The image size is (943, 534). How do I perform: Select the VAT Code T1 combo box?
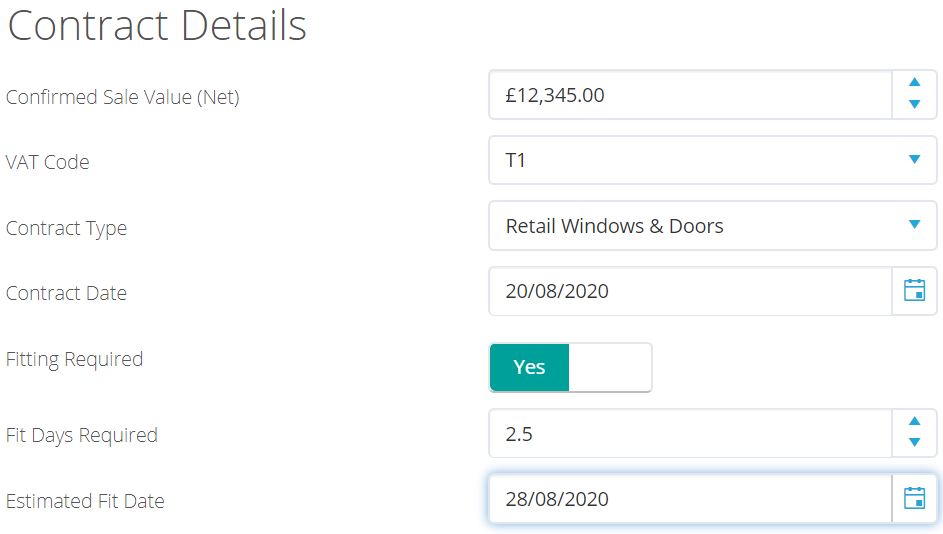pyautogui.click(x=713, y=160)
